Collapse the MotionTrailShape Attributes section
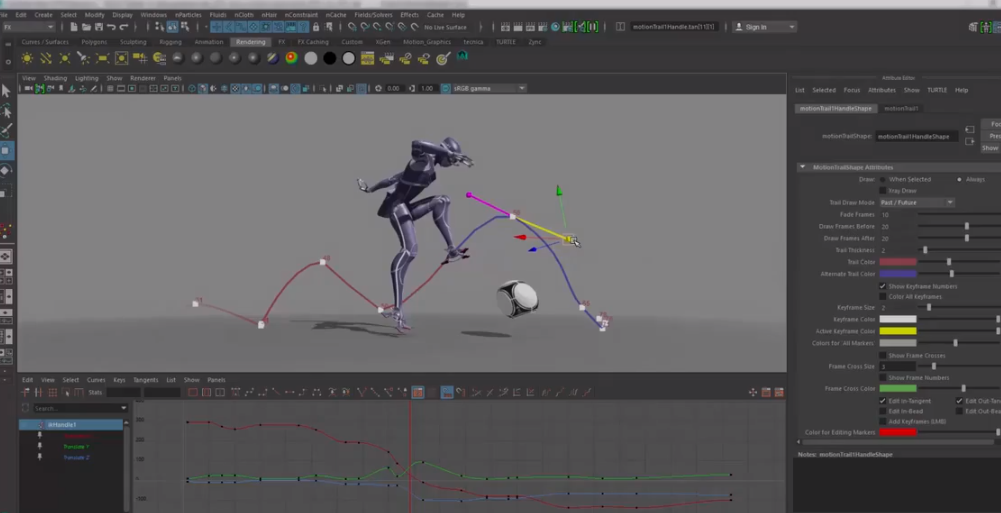 (x=802, y=167)
